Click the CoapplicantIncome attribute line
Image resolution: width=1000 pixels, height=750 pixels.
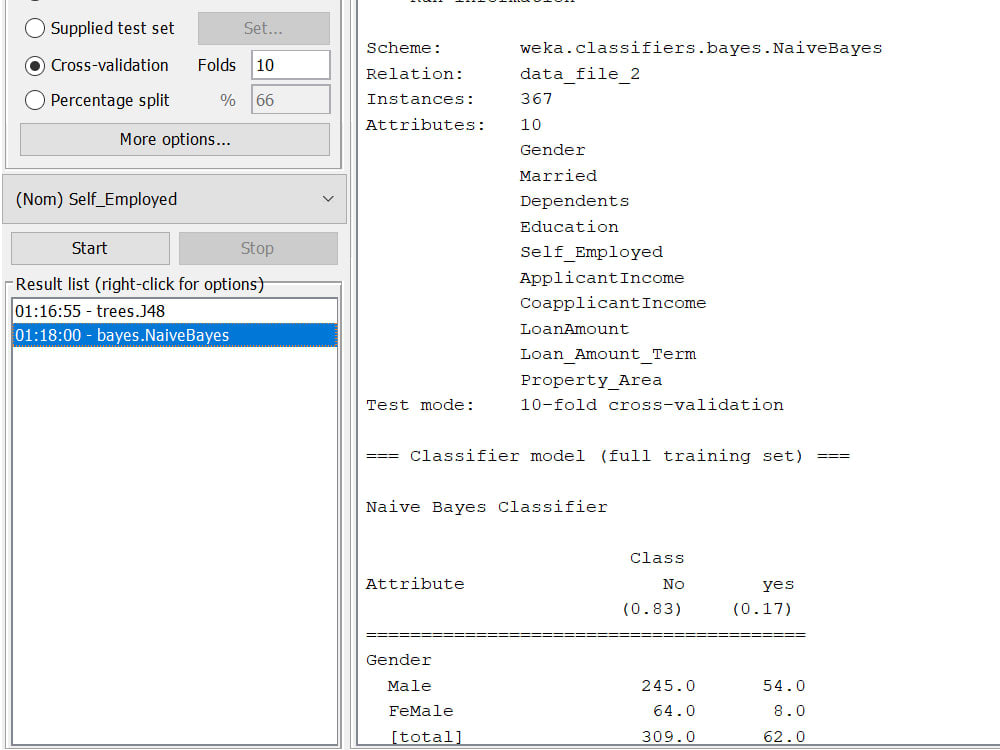point(613,303)
